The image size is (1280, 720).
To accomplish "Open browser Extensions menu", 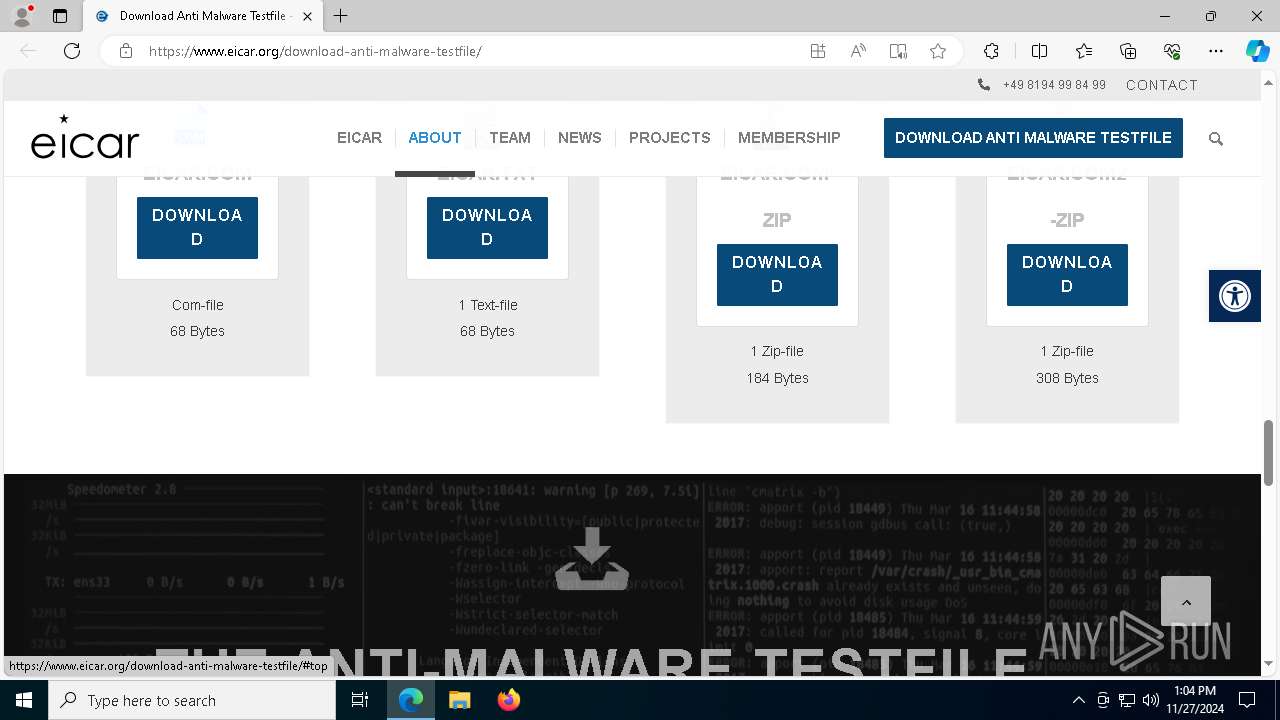I will pyautogui.click(x=991, y=51).
